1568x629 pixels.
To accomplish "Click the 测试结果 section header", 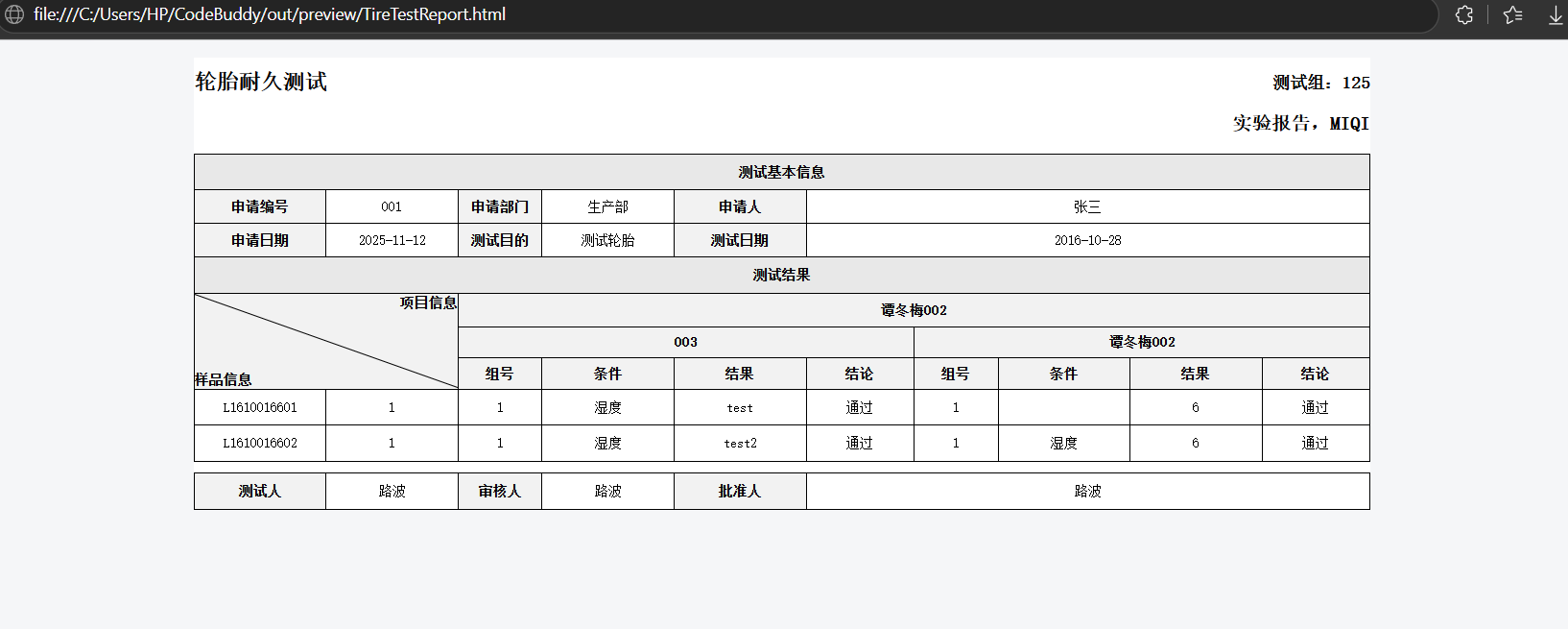I will click(782, 275).
